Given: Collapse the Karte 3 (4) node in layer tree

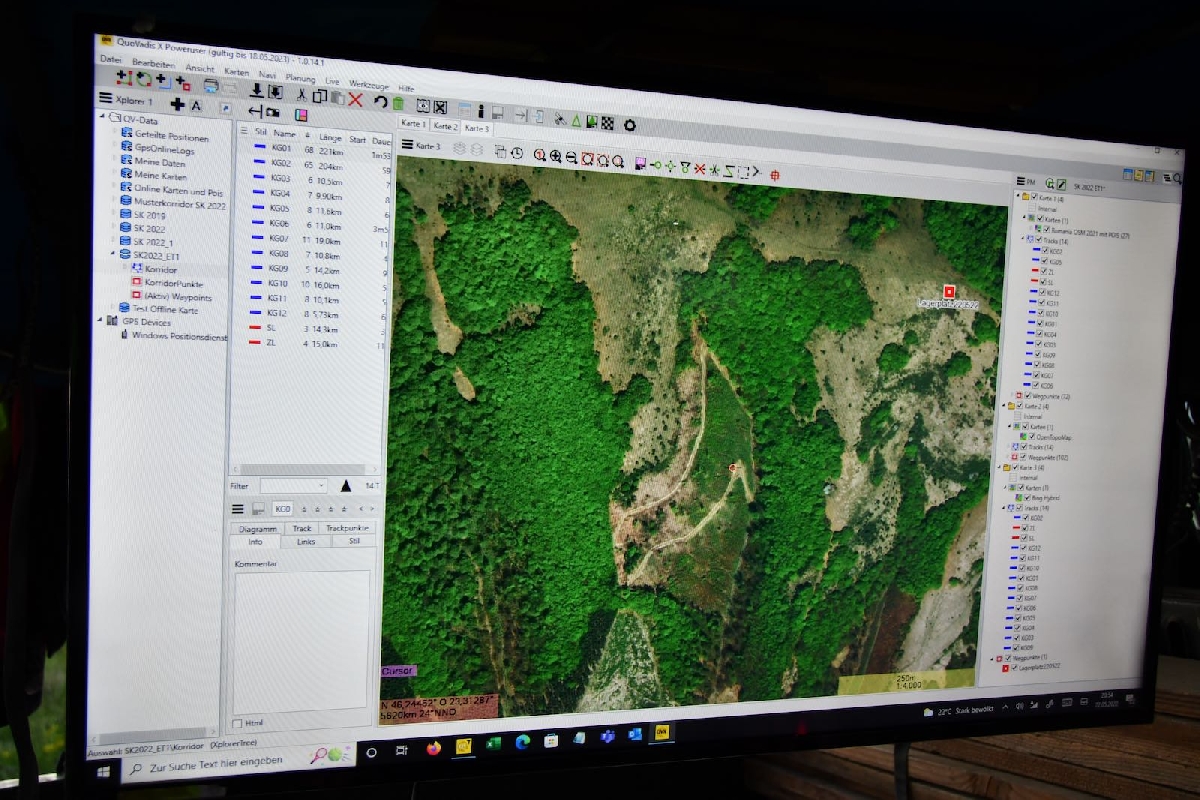Looking at the screenshot, I should pos(999,467).
